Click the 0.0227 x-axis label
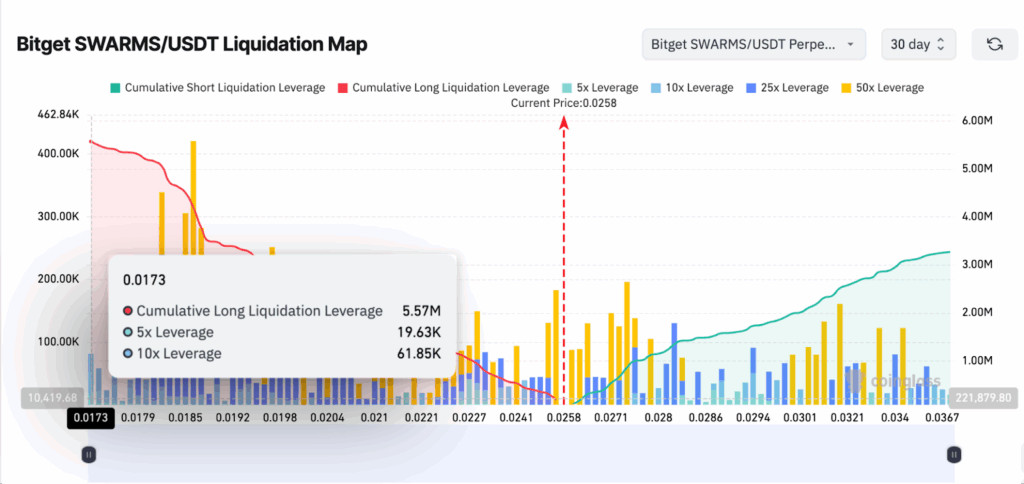This screenshot has height=484, width=1024. (469, 418)
